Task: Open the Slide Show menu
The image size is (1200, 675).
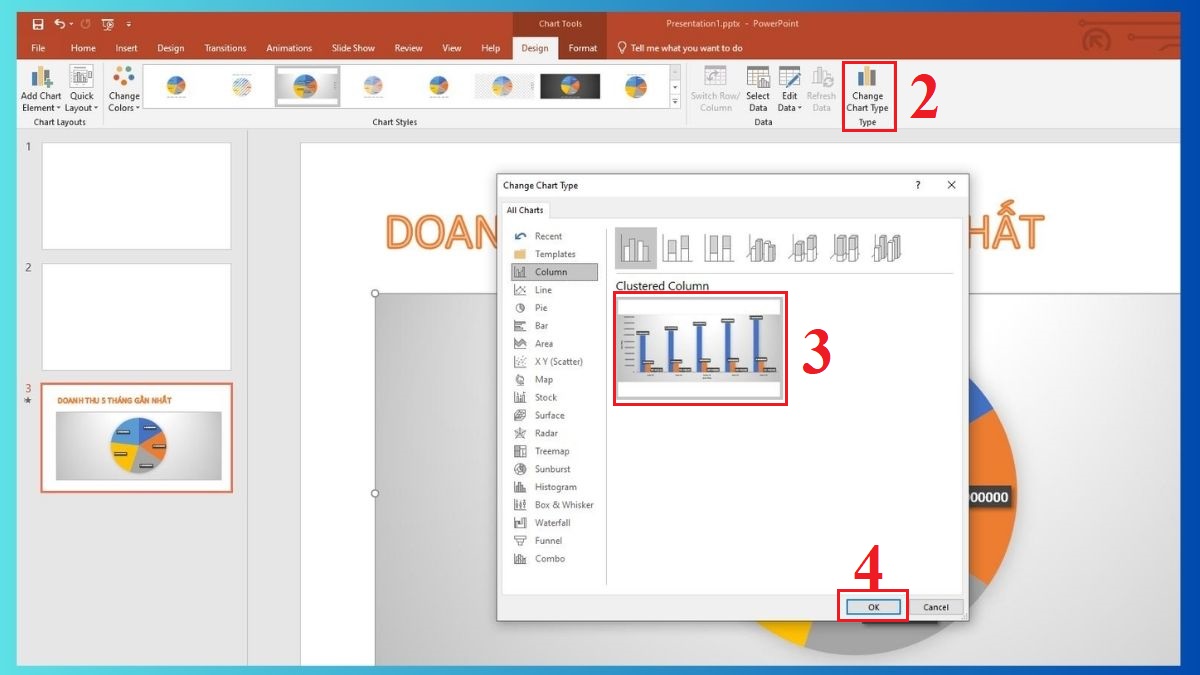Action: tap(353, 47)
